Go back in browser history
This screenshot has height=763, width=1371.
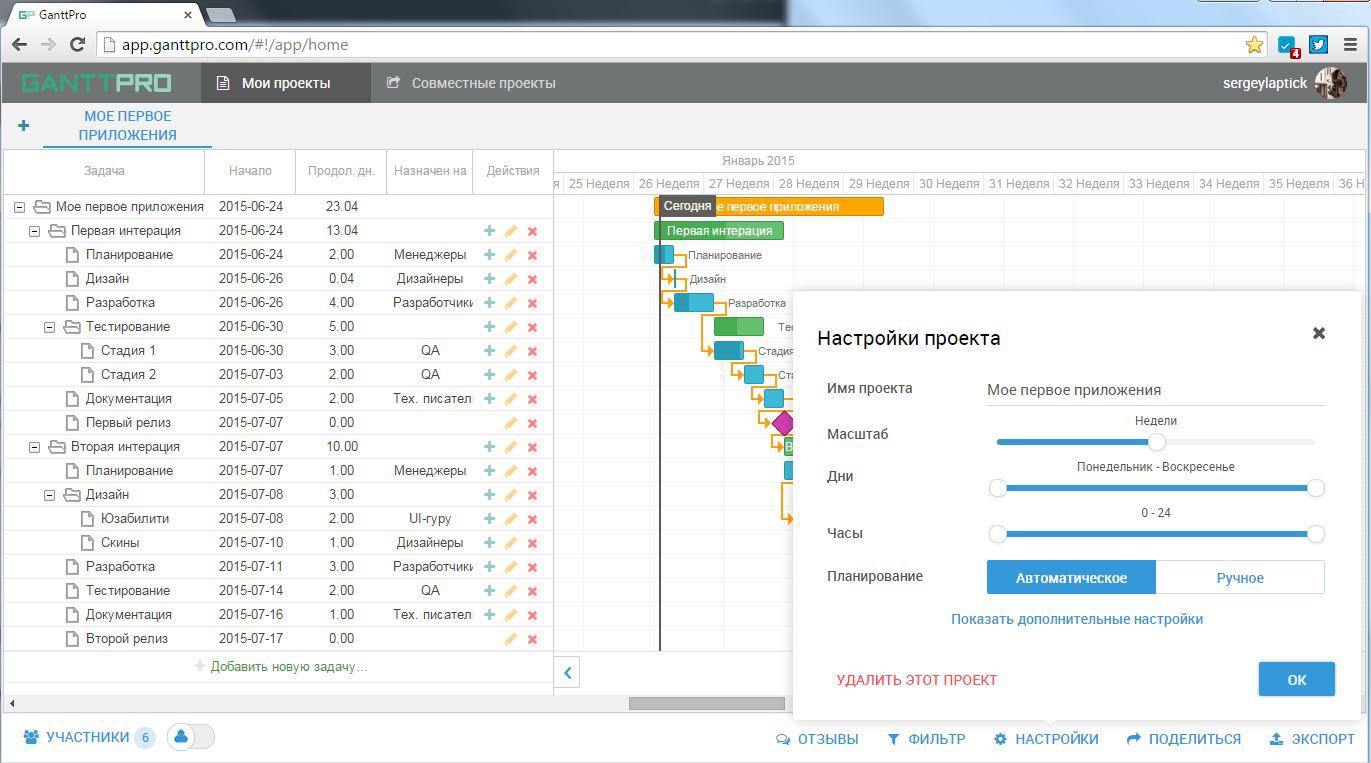[x=19, y=45]
